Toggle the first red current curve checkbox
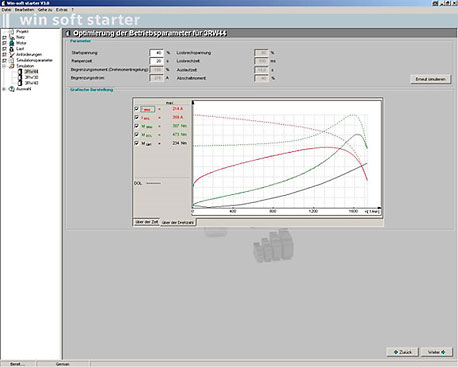Viewport: 458px width, 367px height. pyautogui.click(x=136, y=109)
